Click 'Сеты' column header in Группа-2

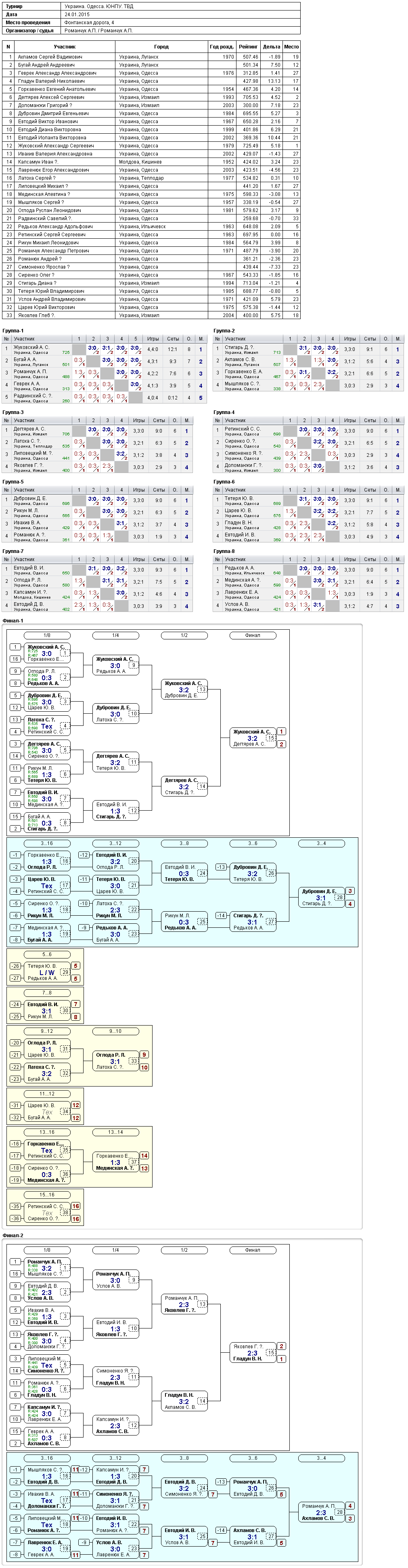370,338
